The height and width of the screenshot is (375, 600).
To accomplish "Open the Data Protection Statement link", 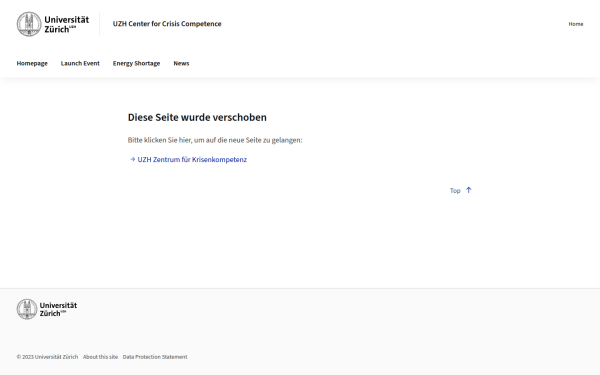I will [x=155, y=357].
